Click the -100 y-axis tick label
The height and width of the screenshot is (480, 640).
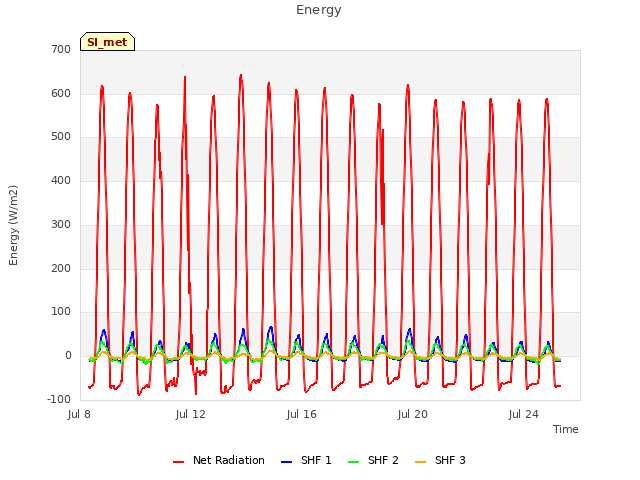(x=59, y=400)
